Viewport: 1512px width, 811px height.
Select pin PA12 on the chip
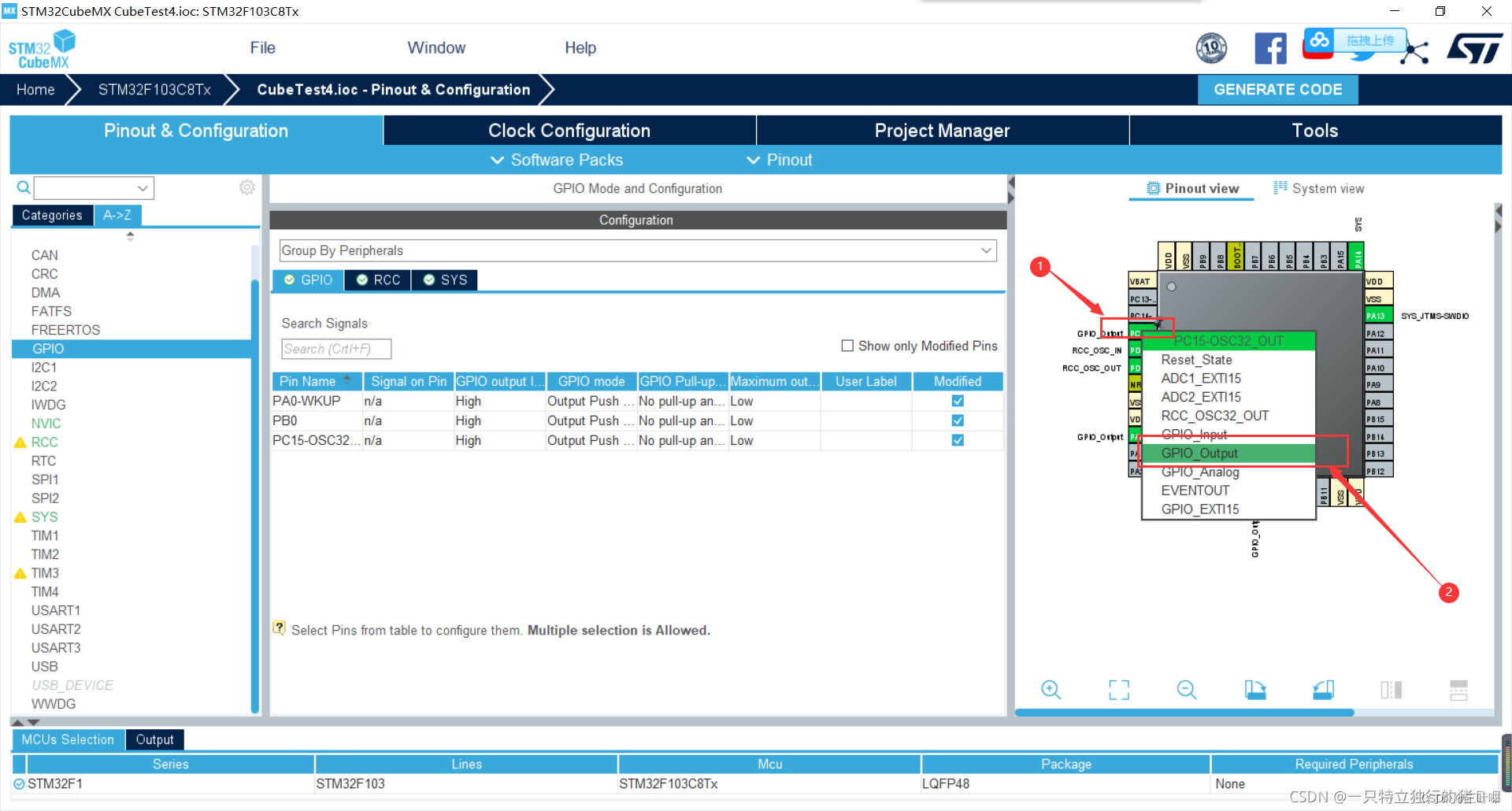pos(1378,333)
